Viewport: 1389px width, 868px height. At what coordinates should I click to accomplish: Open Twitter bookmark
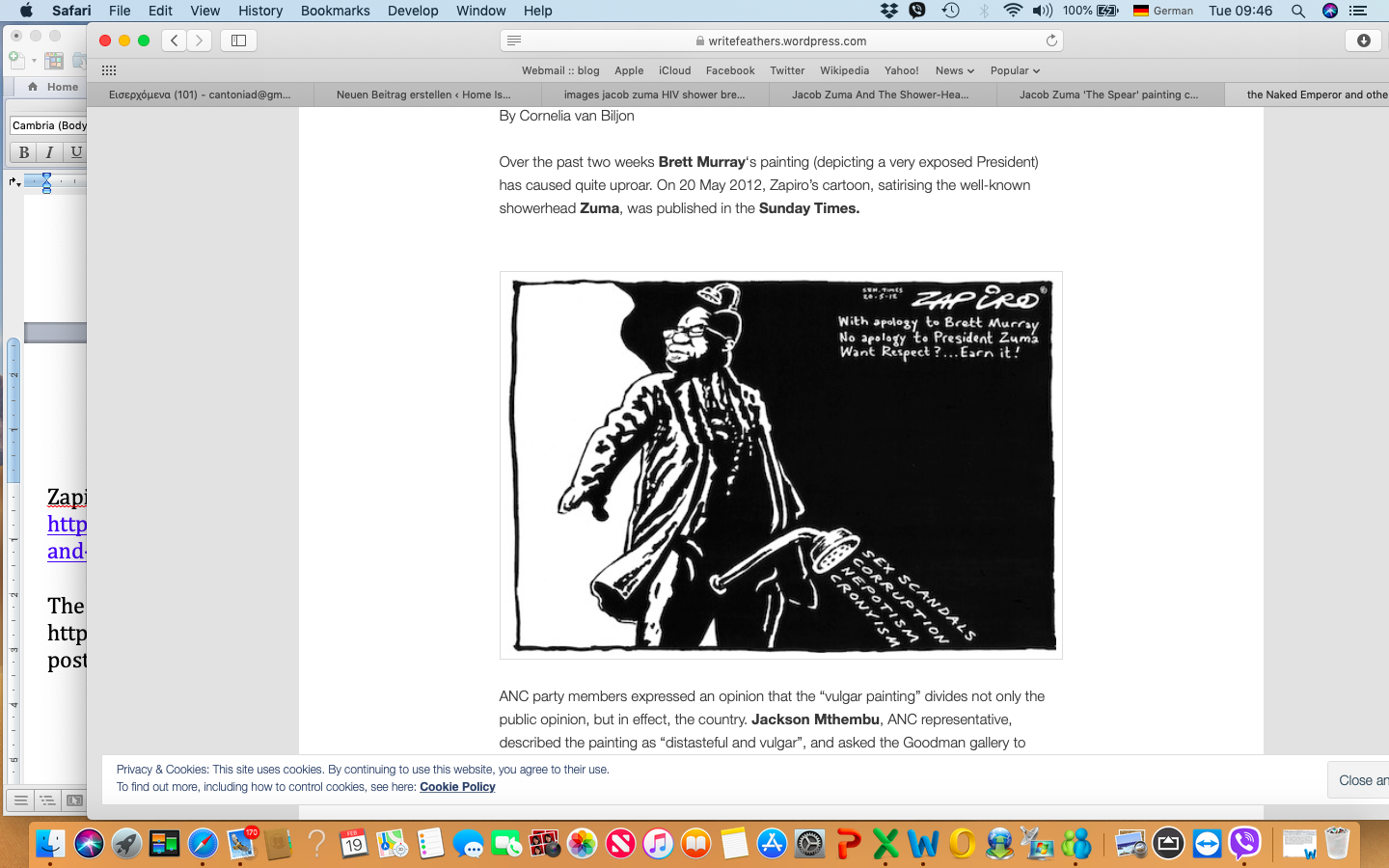pos(787,70)
